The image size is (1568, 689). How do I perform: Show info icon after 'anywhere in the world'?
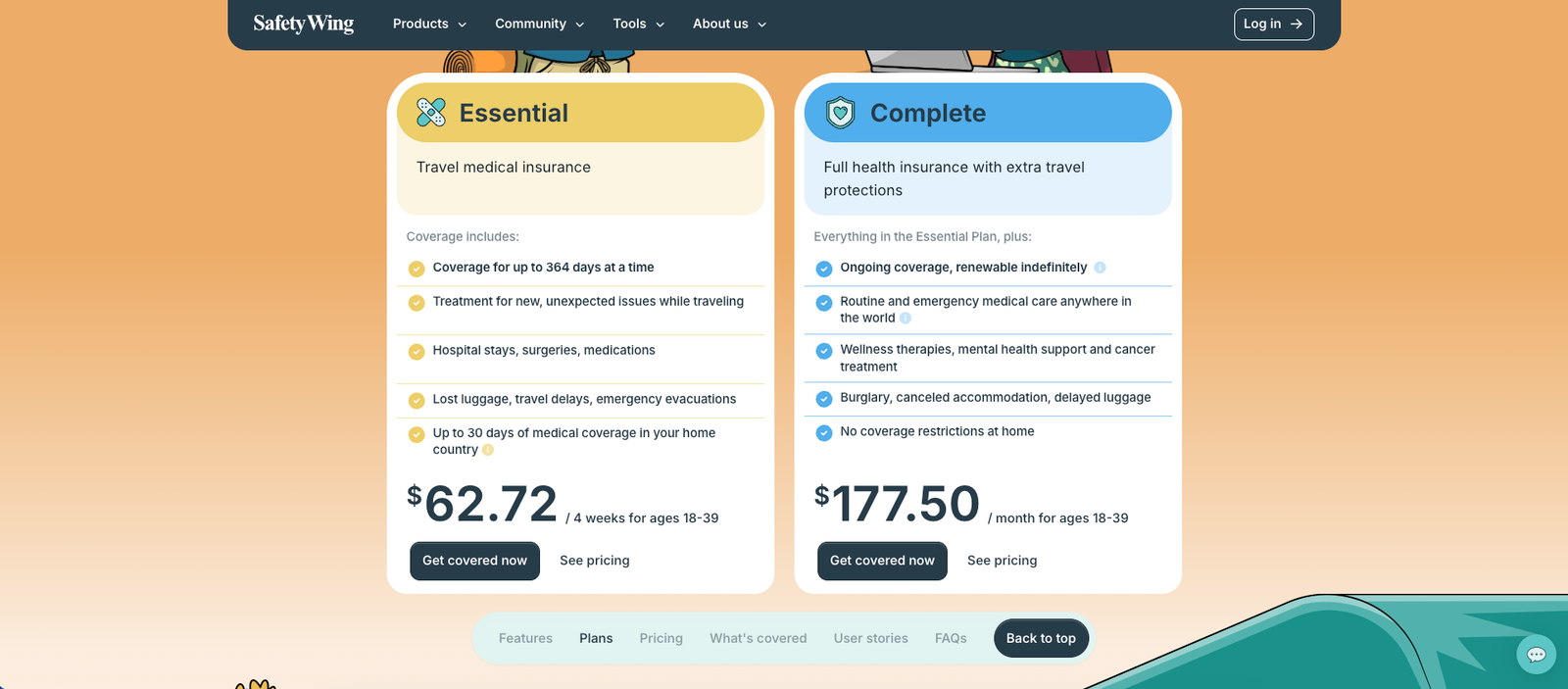pyautogui.click(x=906, y=318)
